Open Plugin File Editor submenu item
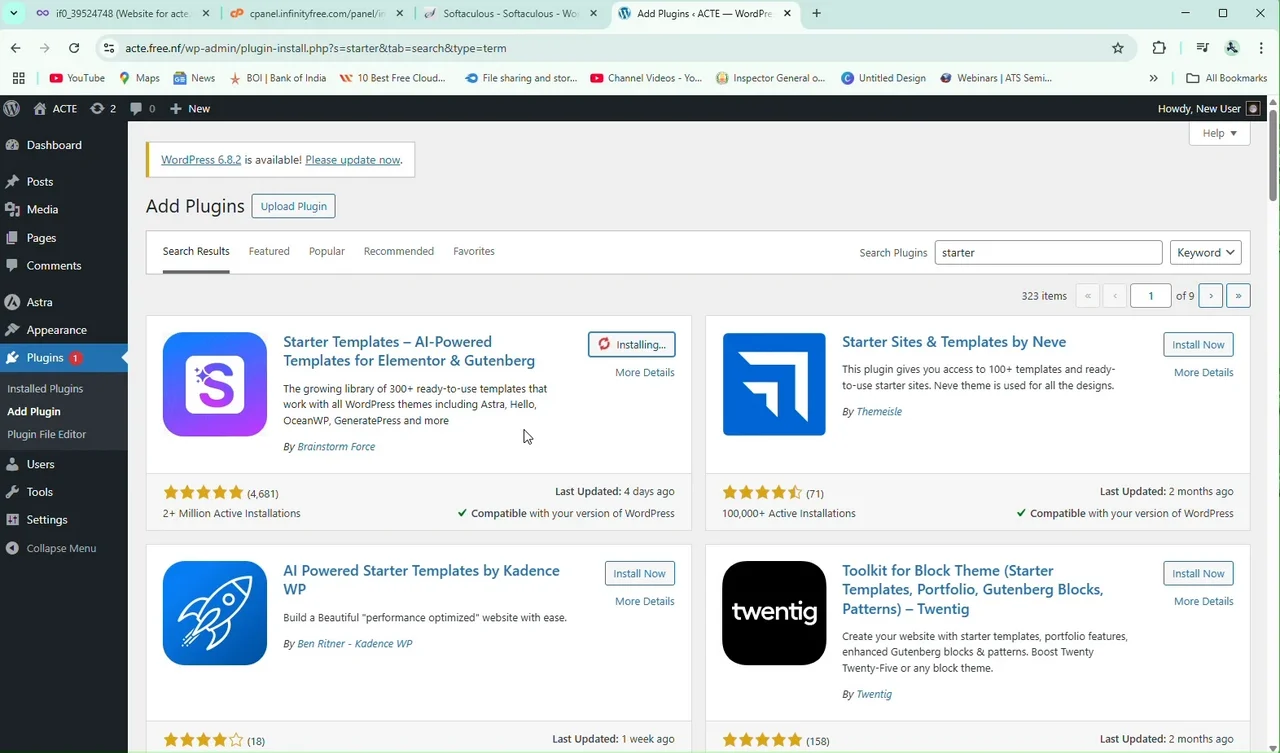 coord(47,434)
